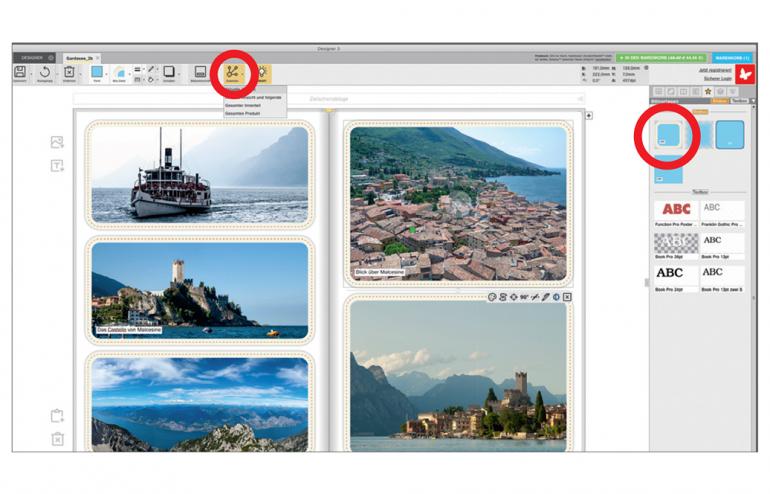Click the aerial Malcesine rooftops photo
770x494 pixels.
coord(458,204)
